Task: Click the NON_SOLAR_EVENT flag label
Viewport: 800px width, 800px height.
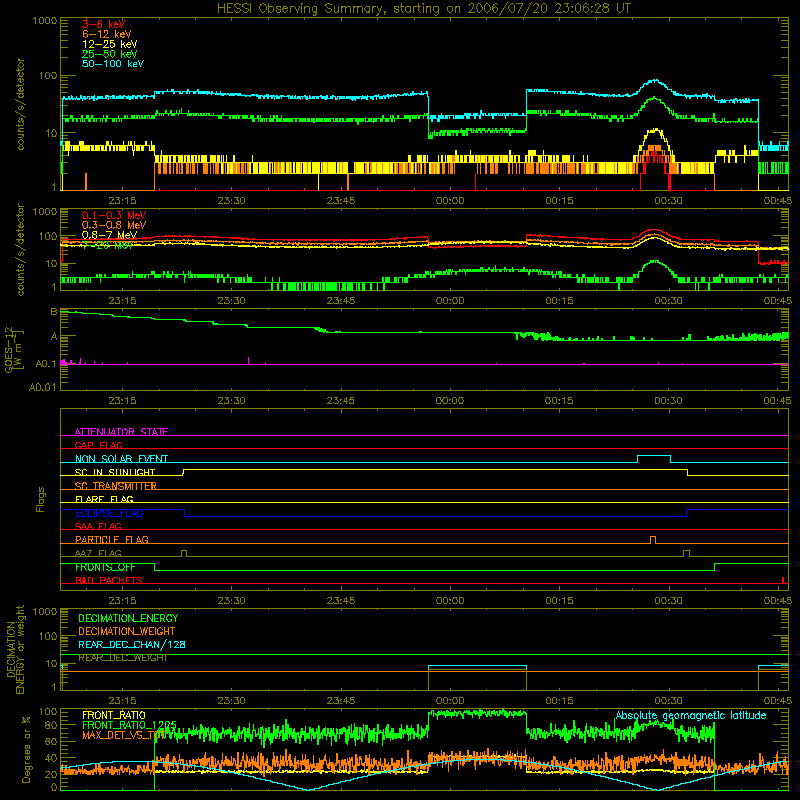Action: pos(121,459)
